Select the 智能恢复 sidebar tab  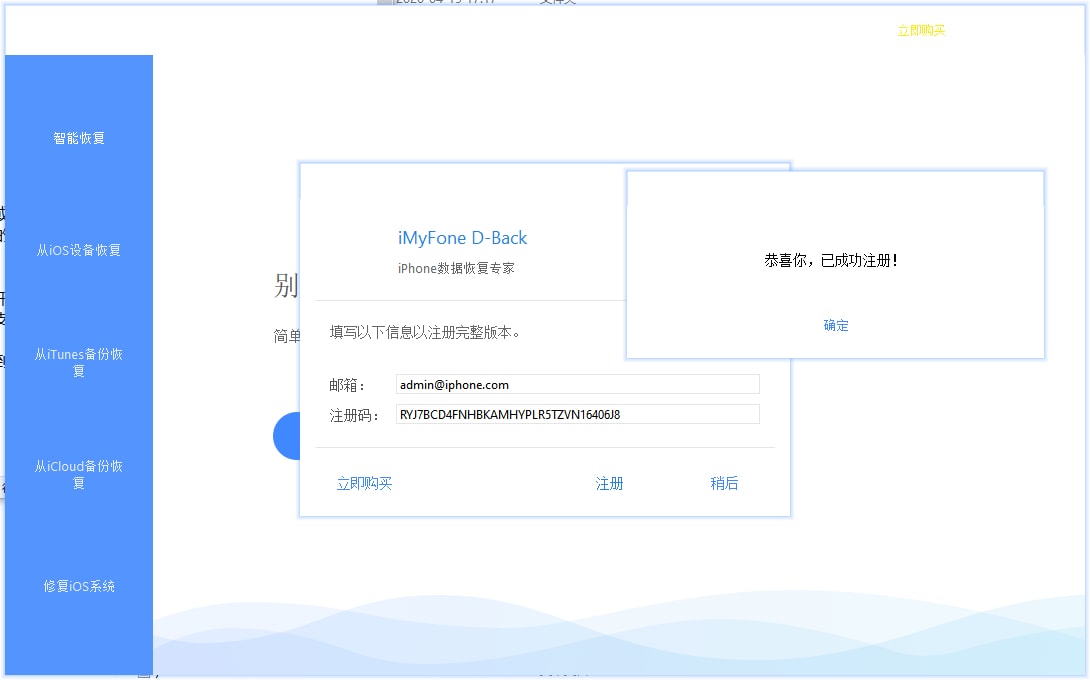(79, 138)
